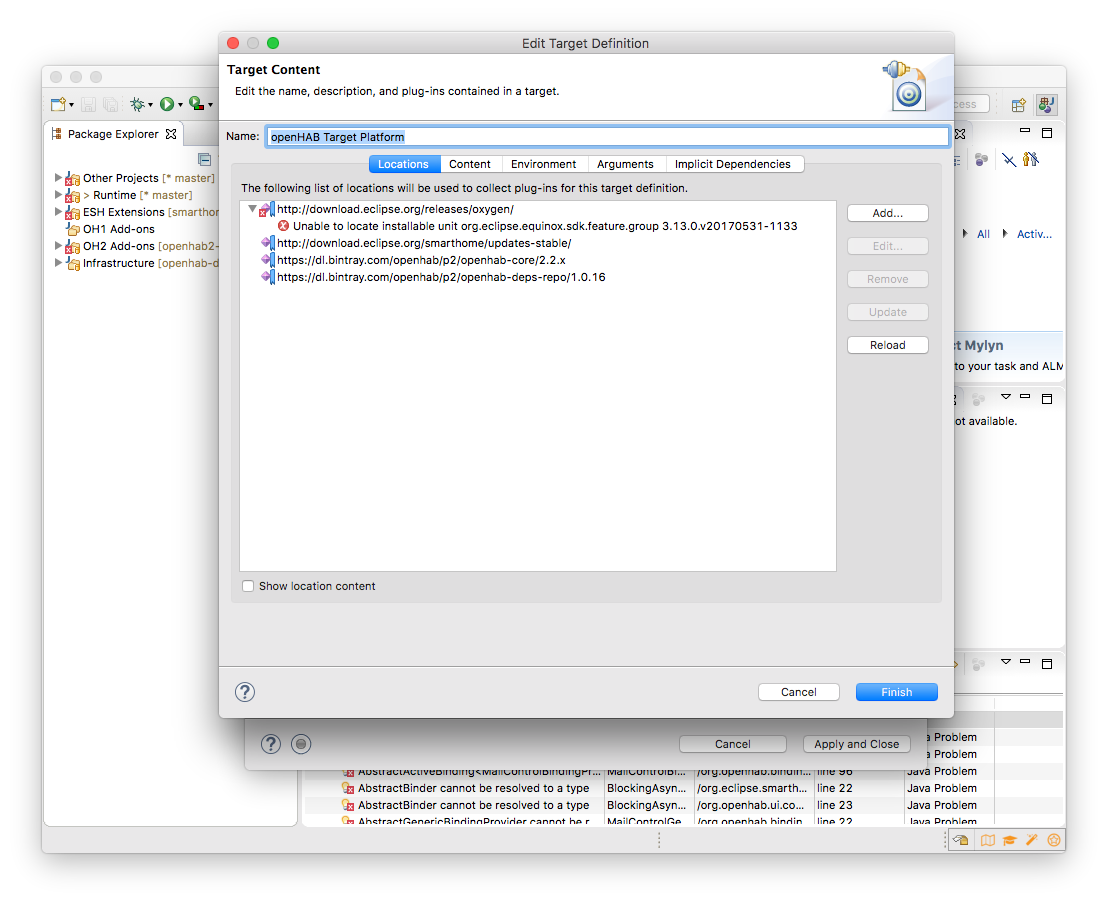Collapse the download.eclipse.org/releases/oxygen location node
The height and width of the screenshot is (903, 1108).
coord(252,209)
